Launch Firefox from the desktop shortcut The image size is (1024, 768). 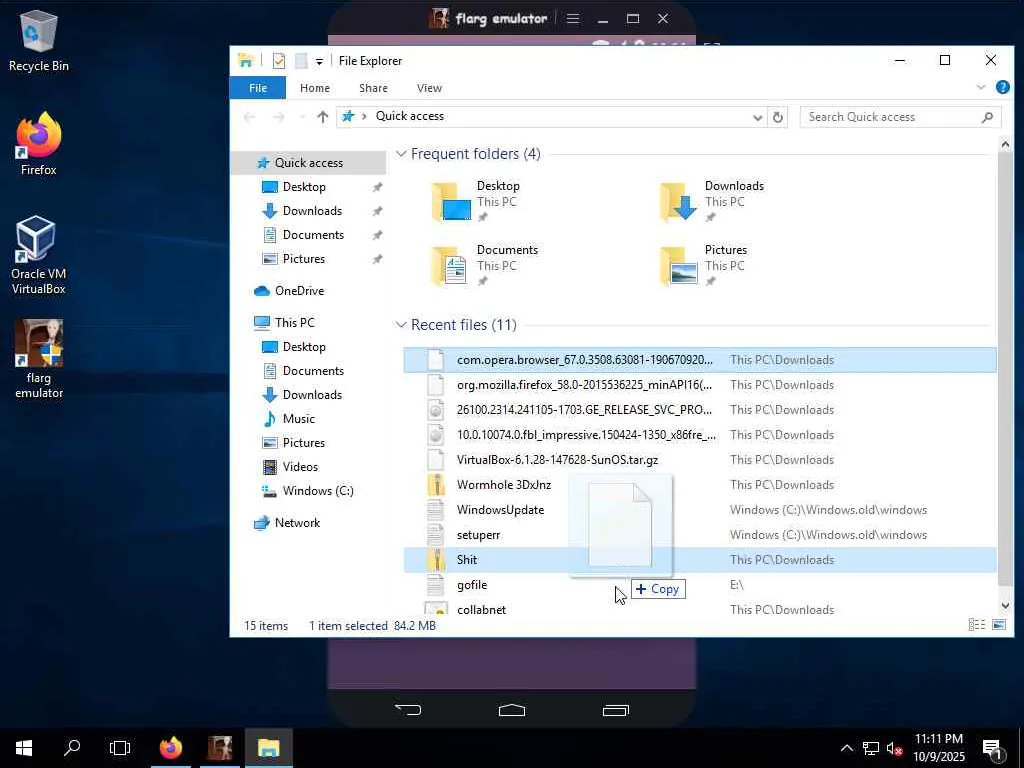pyautogui.click(x=39, y=144)
